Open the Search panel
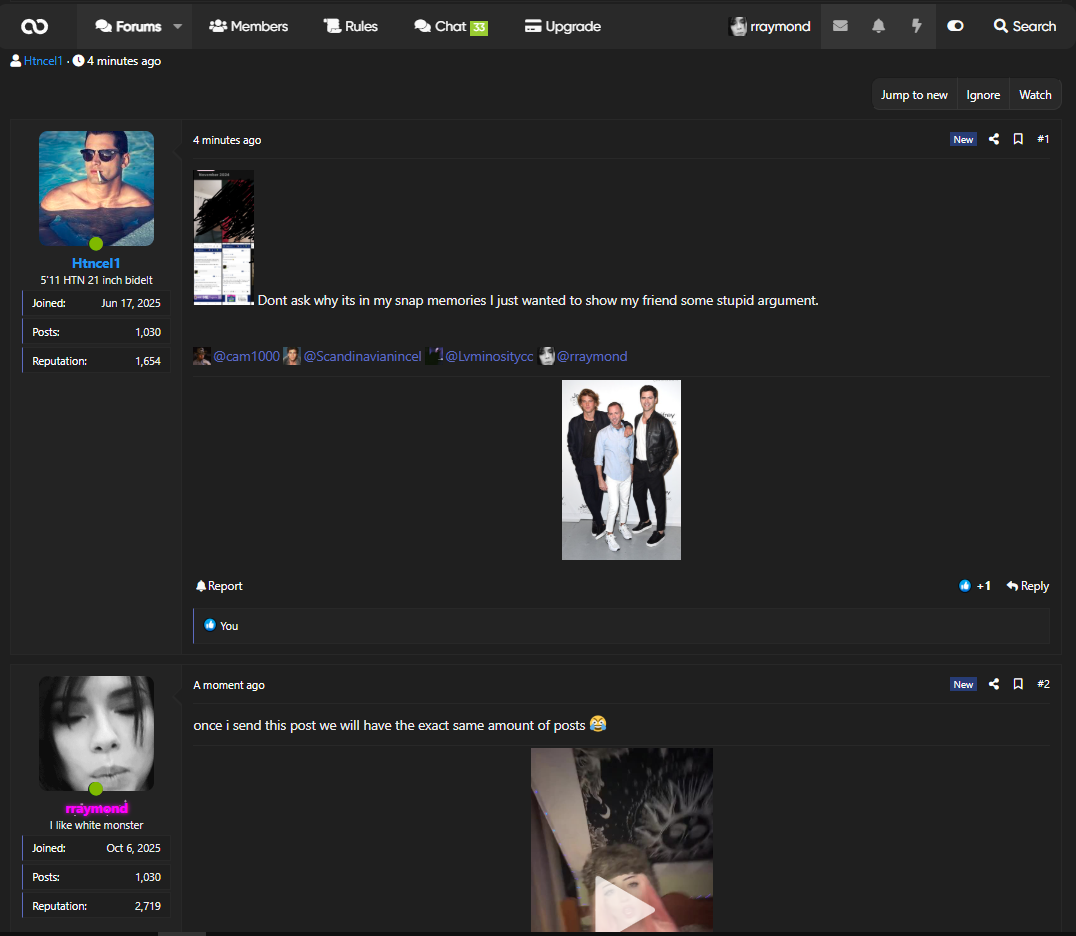1076x936 pixels. 1024,26
